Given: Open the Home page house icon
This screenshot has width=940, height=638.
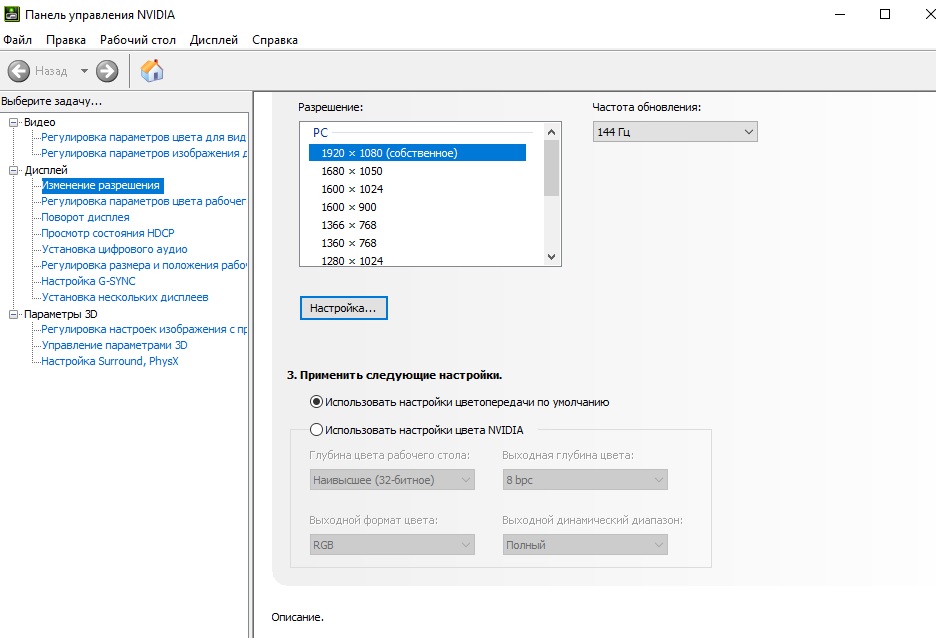Looking at the screenshot, I should tap(152, 71).
